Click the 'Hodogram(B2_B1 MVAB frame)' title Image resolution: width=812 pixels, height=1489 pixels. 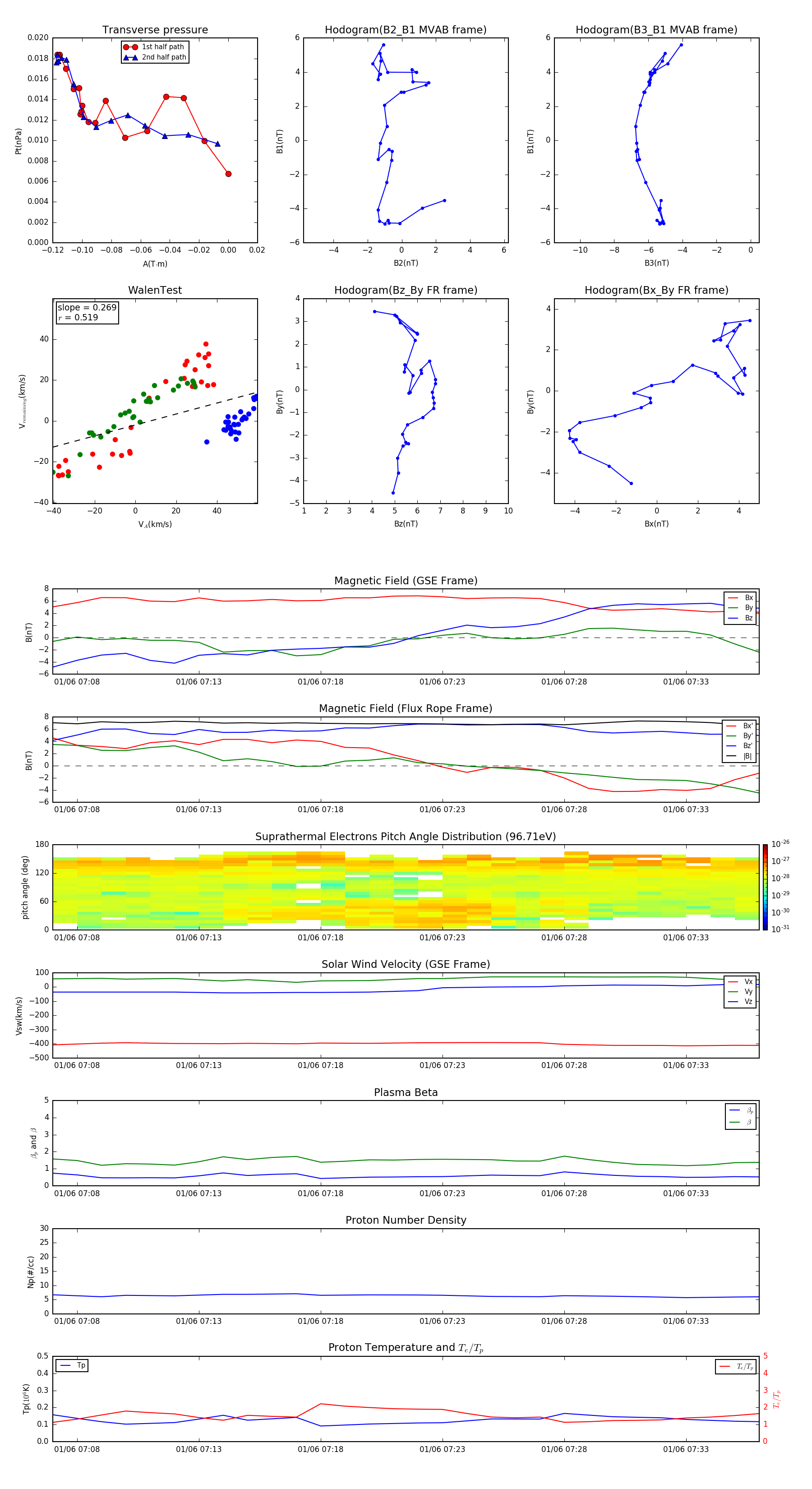[406, 30]
